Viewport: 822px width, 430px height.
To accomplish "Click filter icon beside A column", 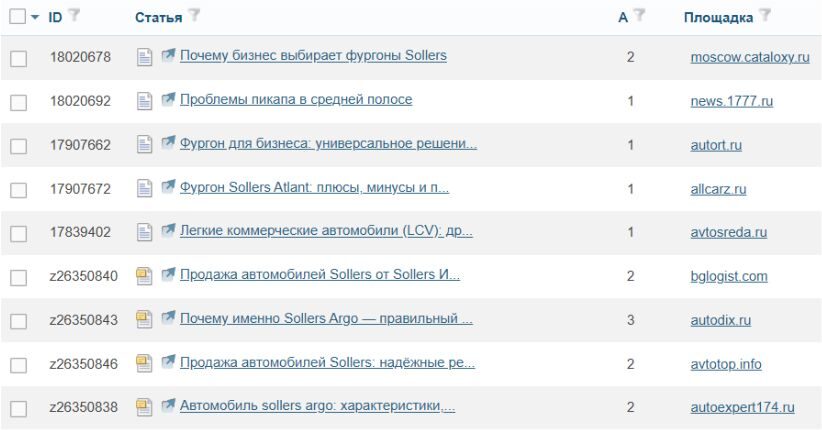I will pyautogui.click(x=639, y=16).
